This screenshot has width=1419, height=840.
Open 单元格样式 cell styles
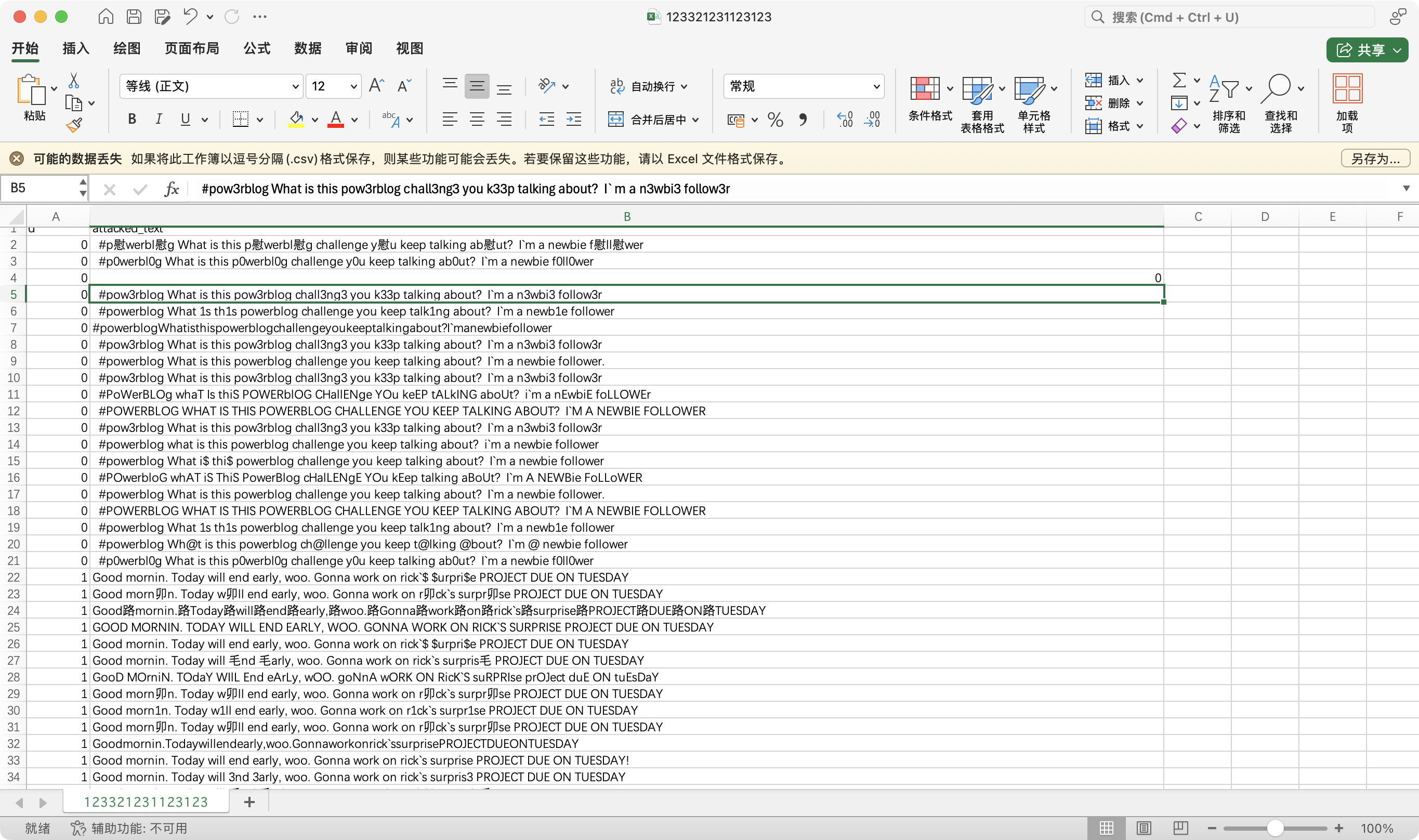pyautogui.click(x=1033, y=104)
